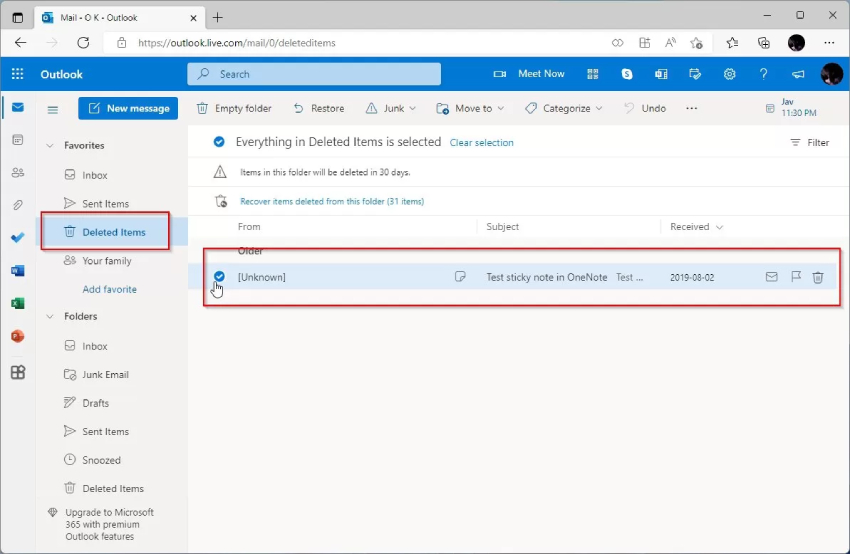Open Outlook Settings gear
This screenshot has height=554, width=850.
[730, 74]
